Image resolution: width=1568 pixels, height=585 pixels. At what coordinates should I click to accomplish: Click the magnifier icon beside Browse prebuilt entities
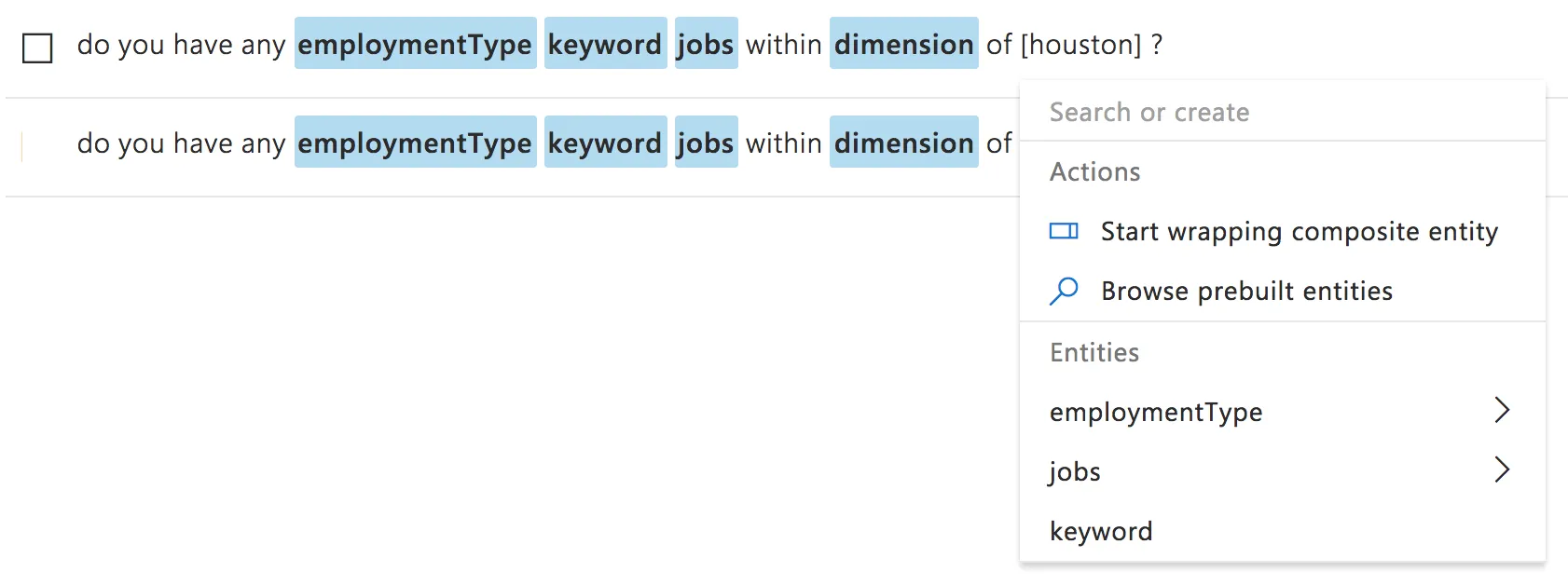(1064, 292)
